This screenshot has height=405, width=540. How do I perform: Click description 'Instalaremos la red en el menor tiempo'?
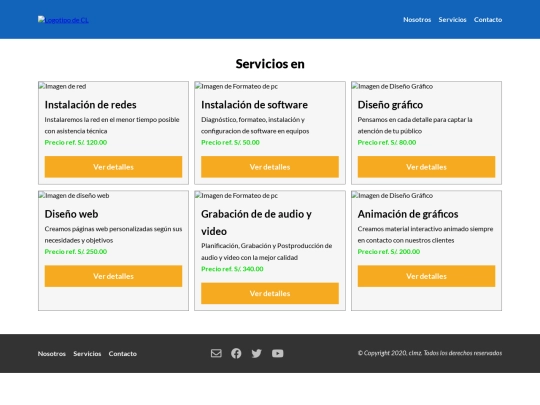click(x=112, y=125)
